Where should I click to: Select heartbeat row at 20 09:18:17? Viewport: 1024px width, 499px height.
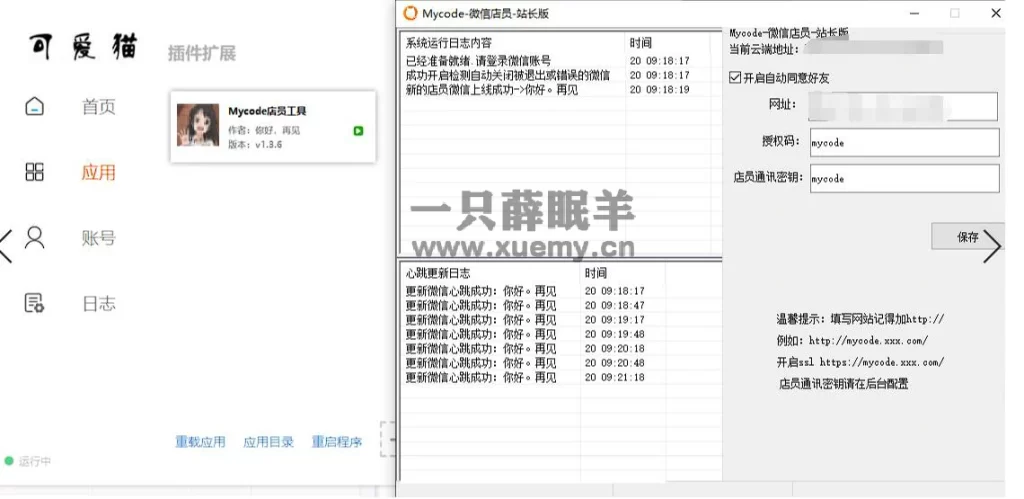point(525,291)
